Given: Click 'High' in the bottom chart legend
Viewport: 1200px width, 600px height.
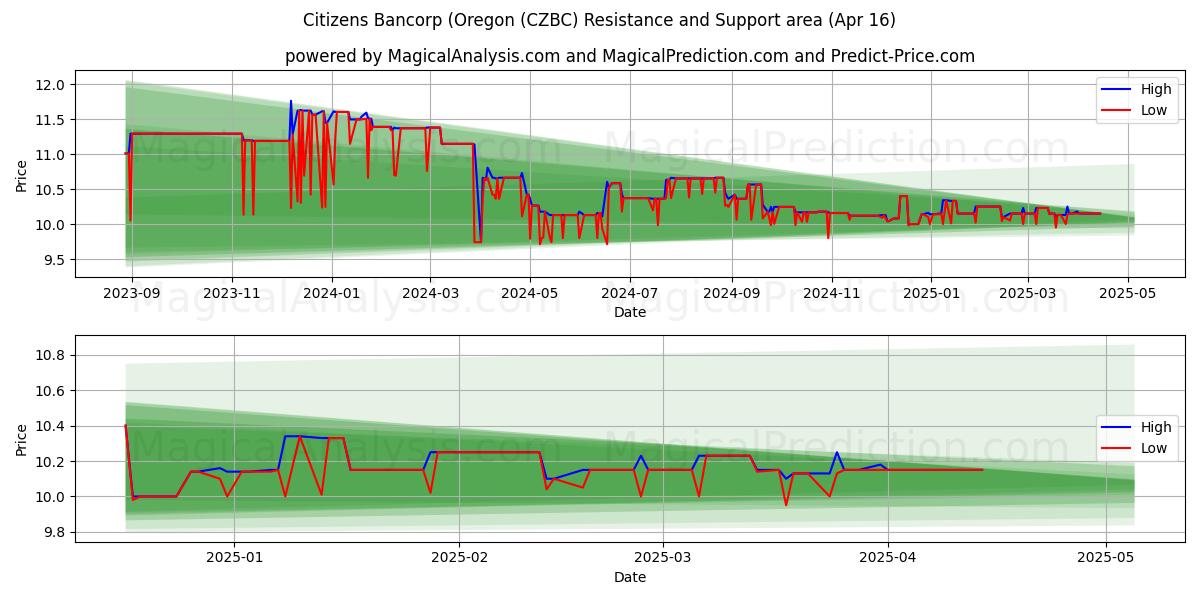Looking at the screenshot, I should coord(1156,427).
